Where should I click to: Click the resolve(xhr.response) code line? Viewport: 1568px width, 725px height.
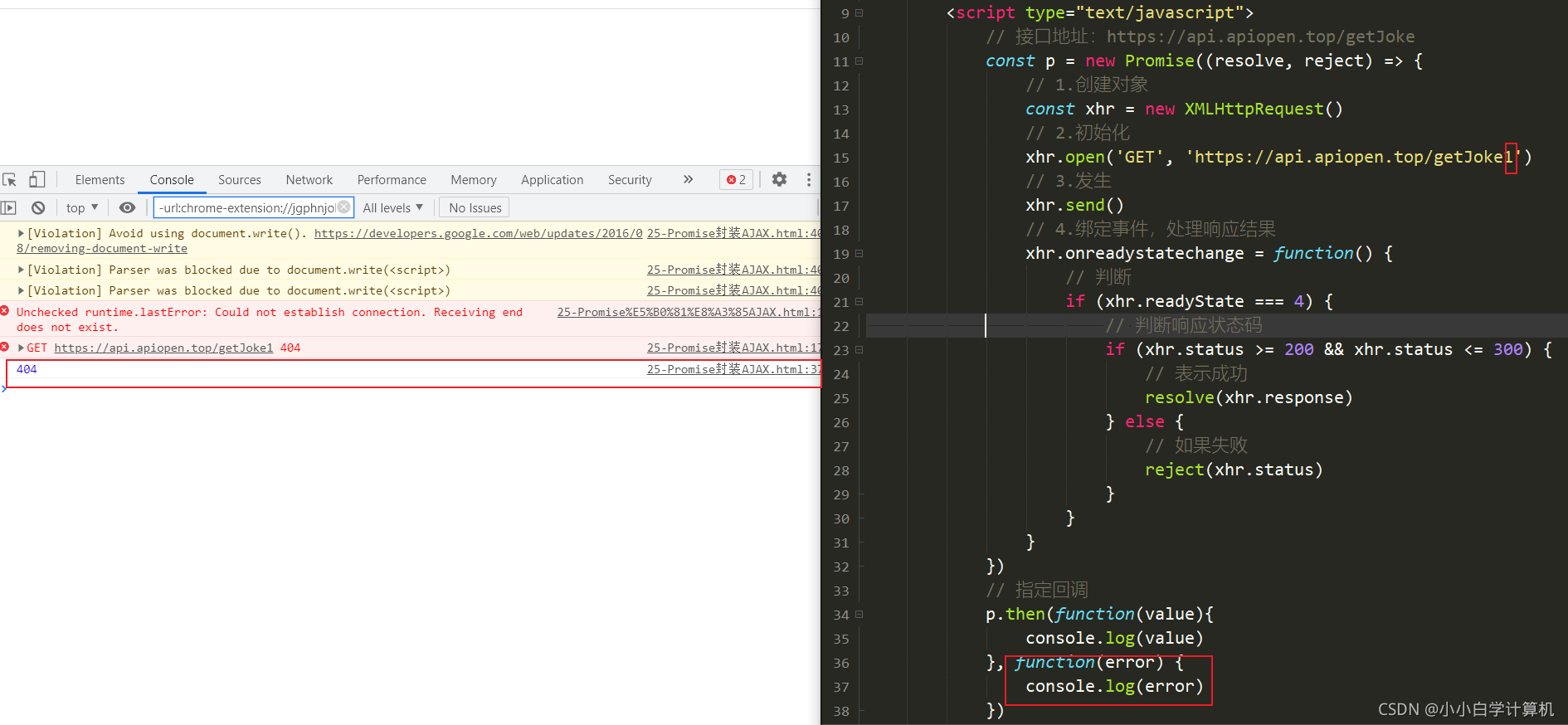1249,397
